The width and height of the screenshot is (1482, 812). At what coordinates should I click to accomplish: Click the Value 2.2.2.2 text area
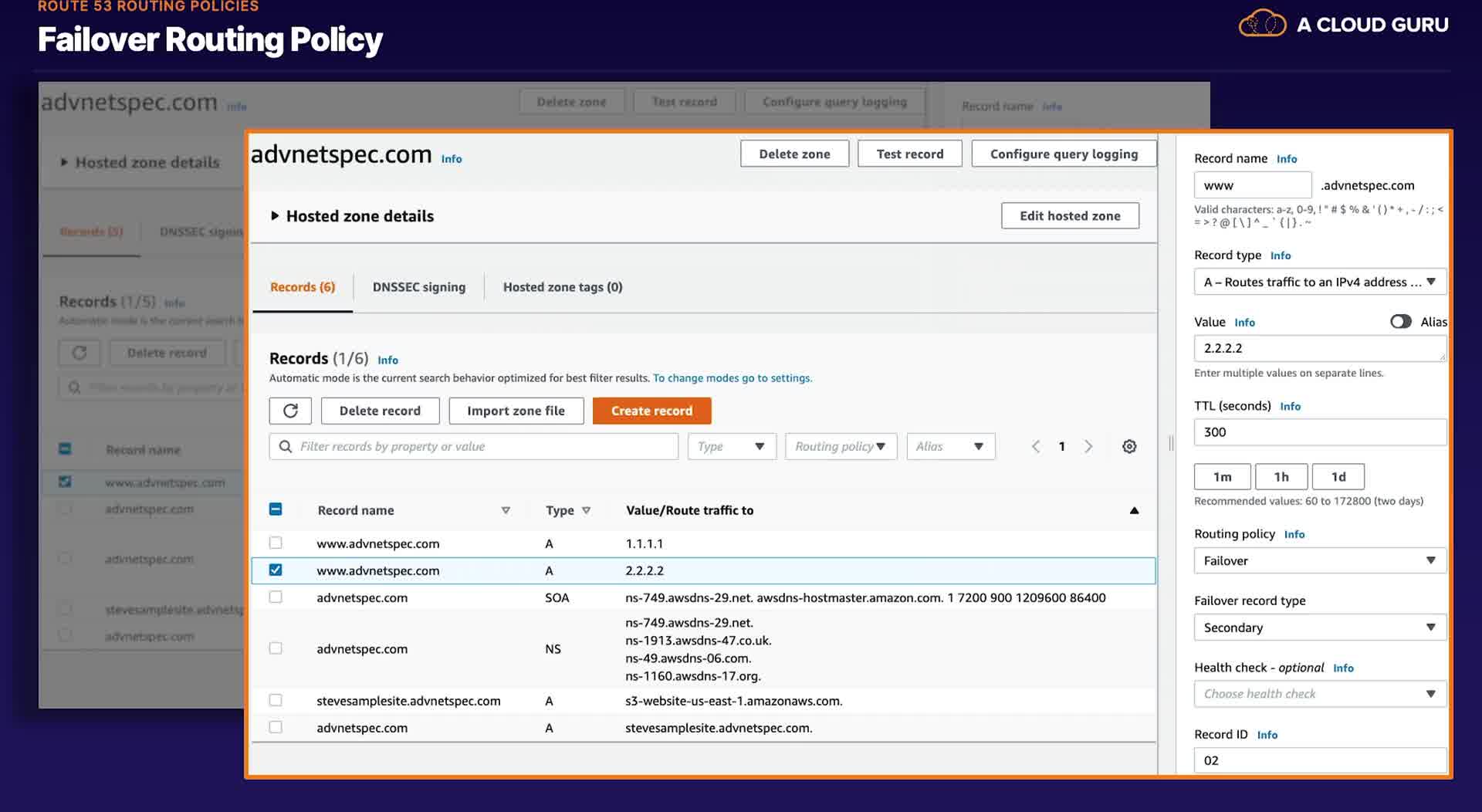1320,348
